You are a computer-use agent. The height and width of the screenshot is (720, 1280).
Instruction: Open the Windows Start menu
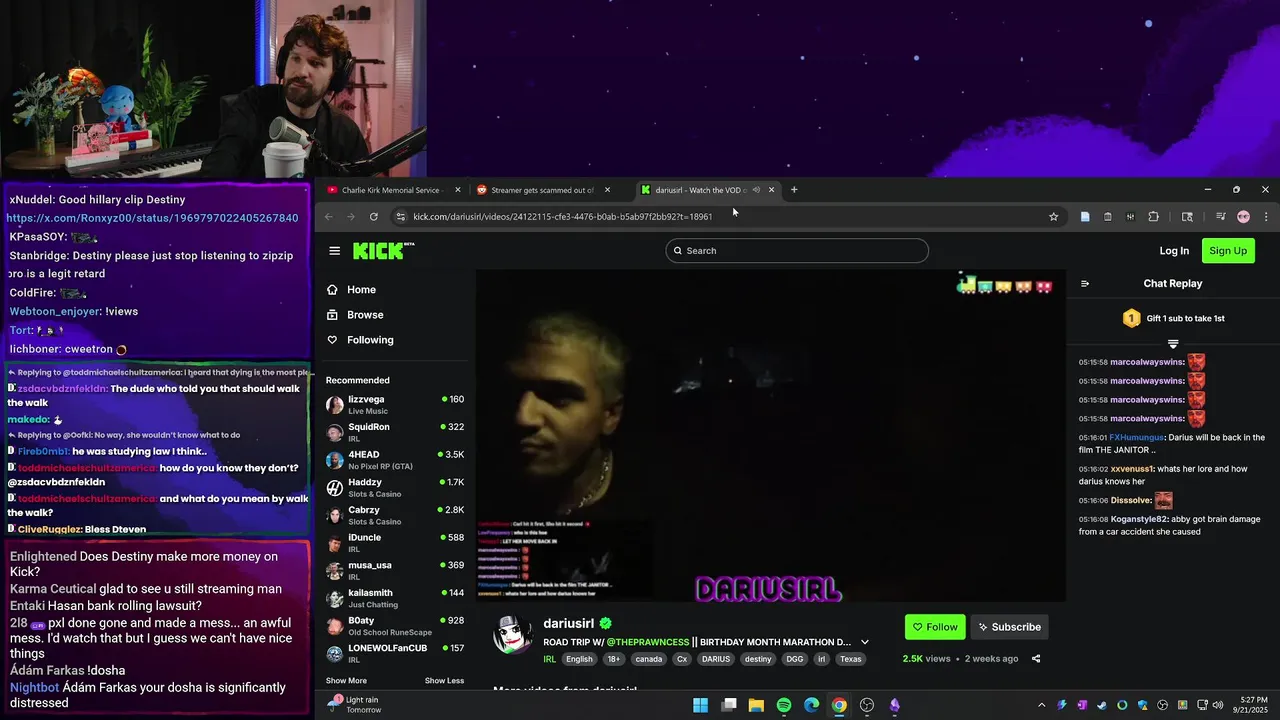701,705
